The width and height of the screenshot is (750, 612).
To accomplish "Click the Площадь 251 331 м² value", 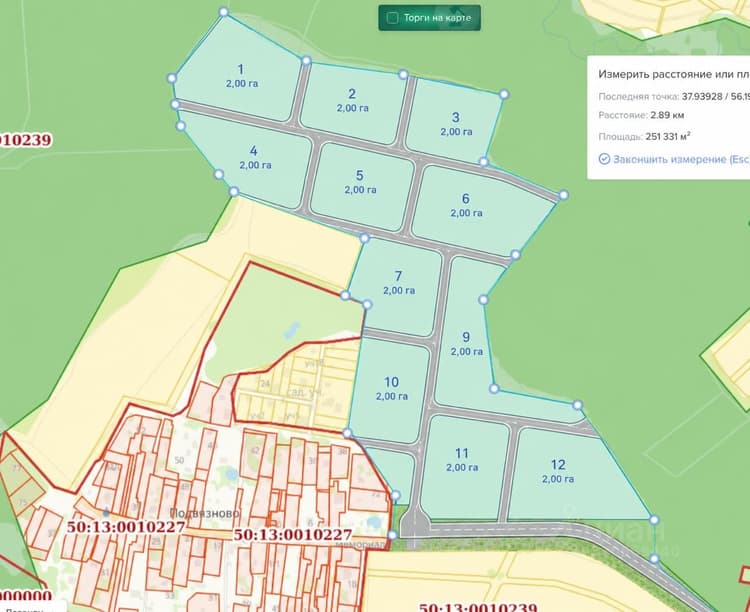I will pos(668,136).
